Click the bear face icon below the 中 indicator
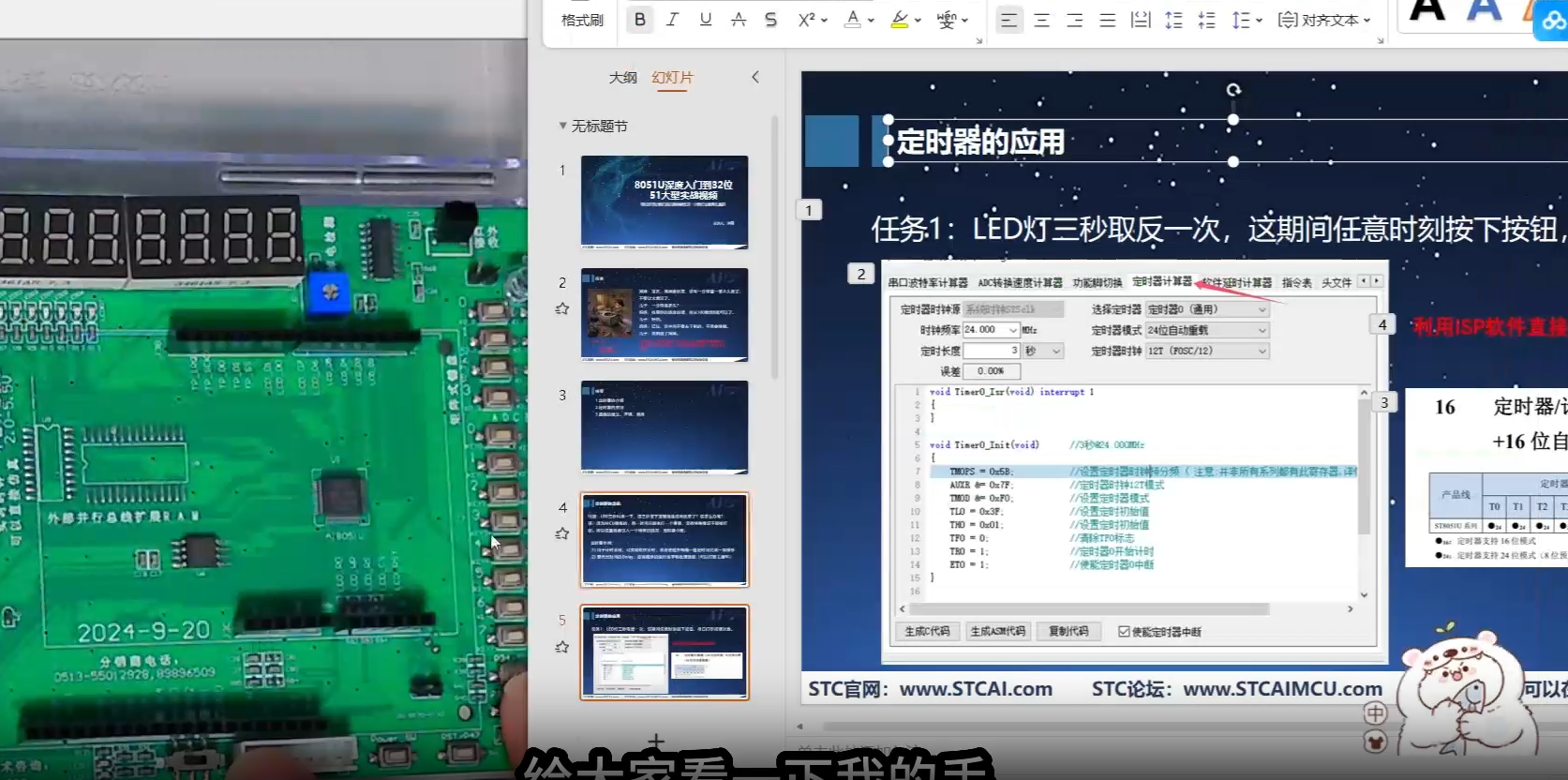 click(1375, 742)
